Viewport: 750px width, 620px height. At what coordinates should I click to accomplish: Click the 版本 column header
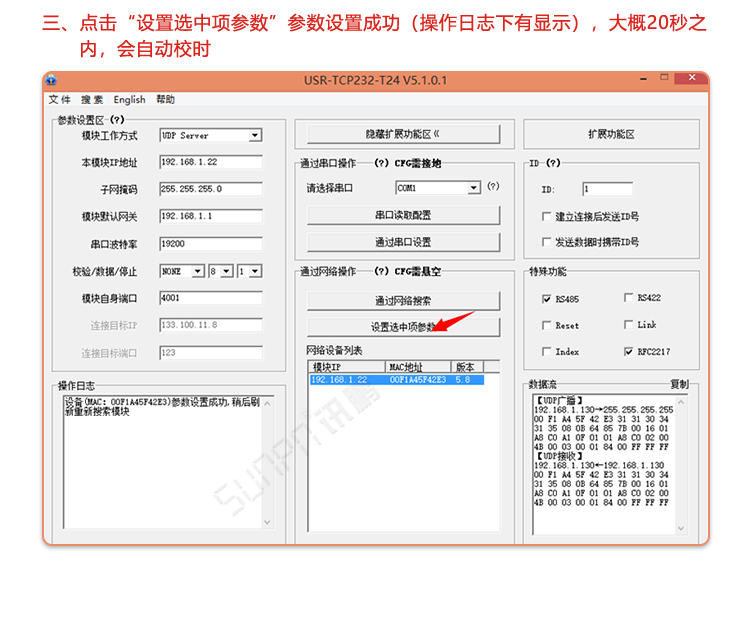click(467, 367)
